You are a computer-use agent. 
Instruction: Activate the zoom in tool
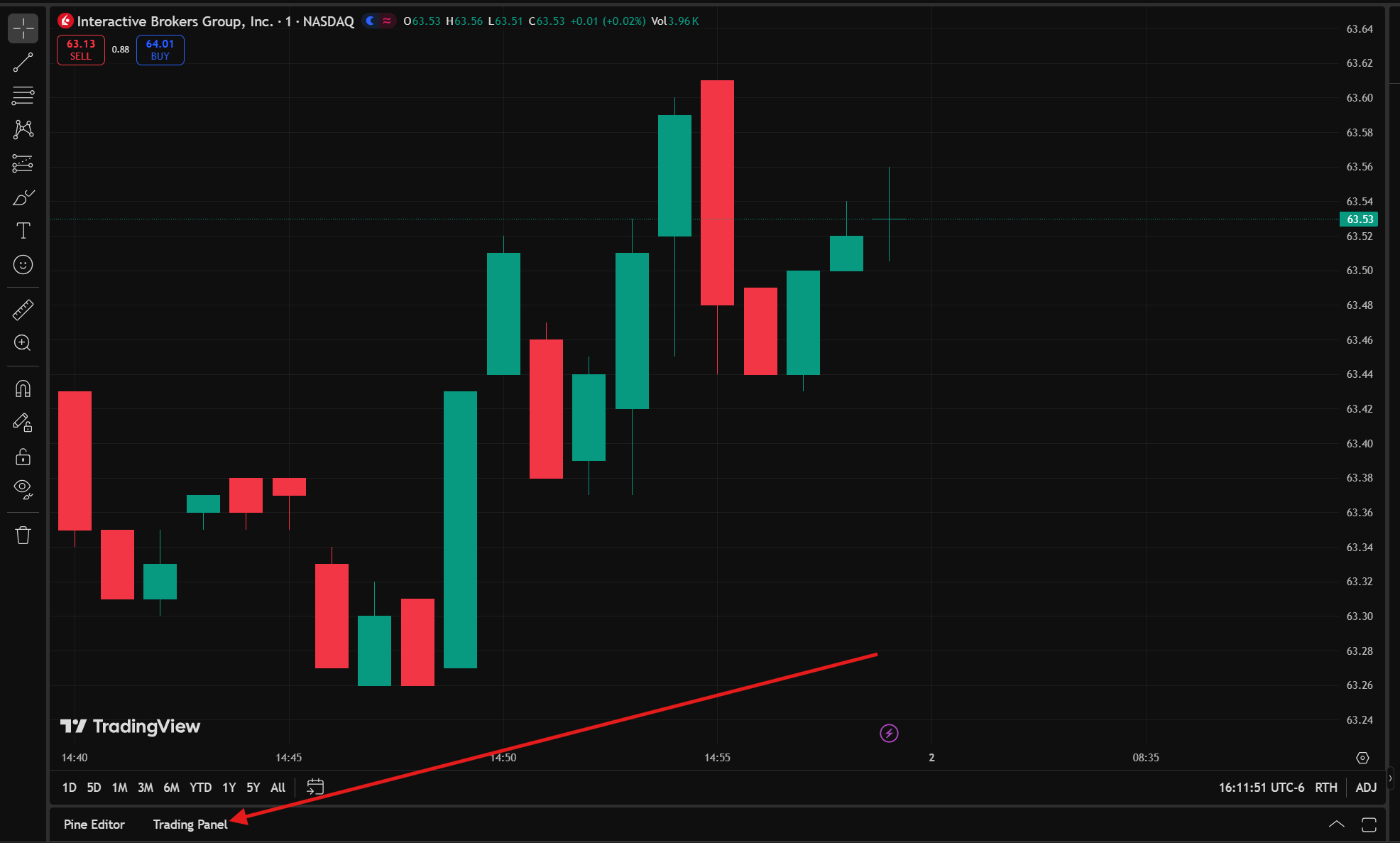click(23, 343)
